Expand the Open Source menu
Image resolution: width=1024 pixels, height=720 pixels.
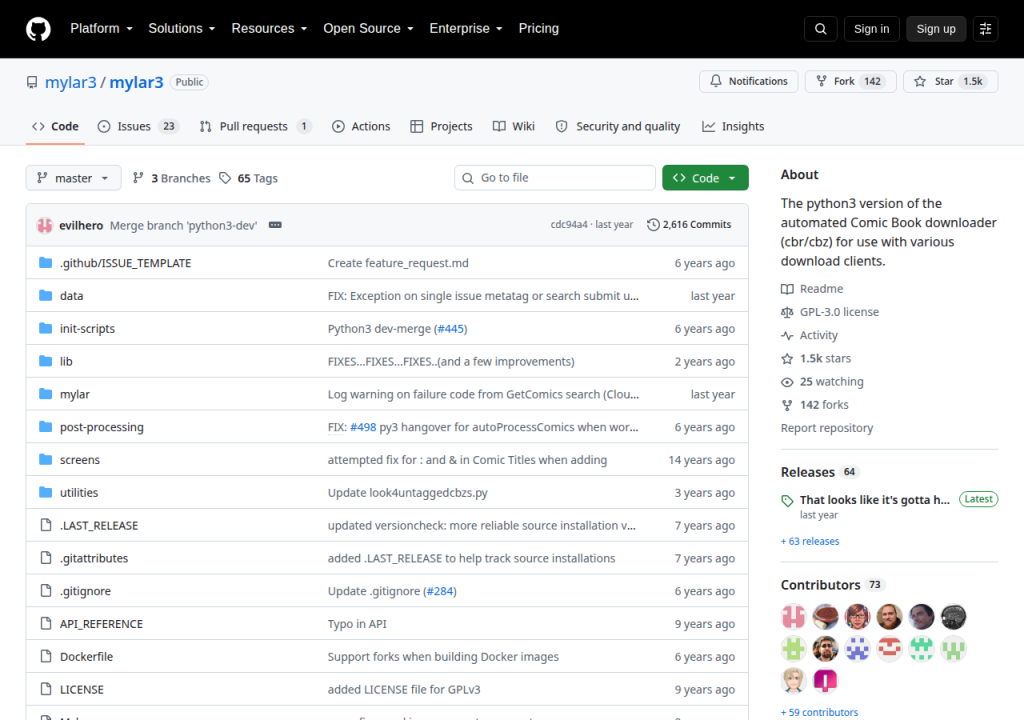point(368,29)
